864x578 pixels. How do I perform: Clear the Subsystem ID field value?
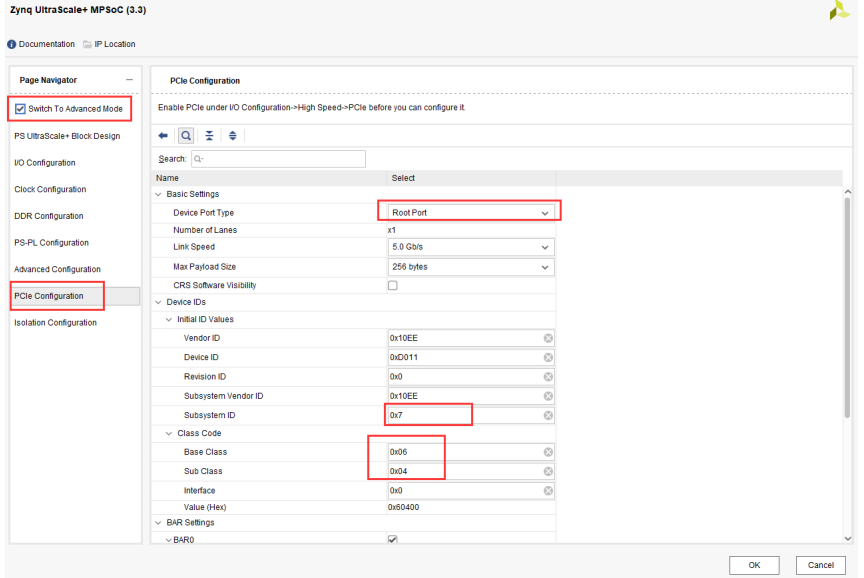tap(548, 415)
